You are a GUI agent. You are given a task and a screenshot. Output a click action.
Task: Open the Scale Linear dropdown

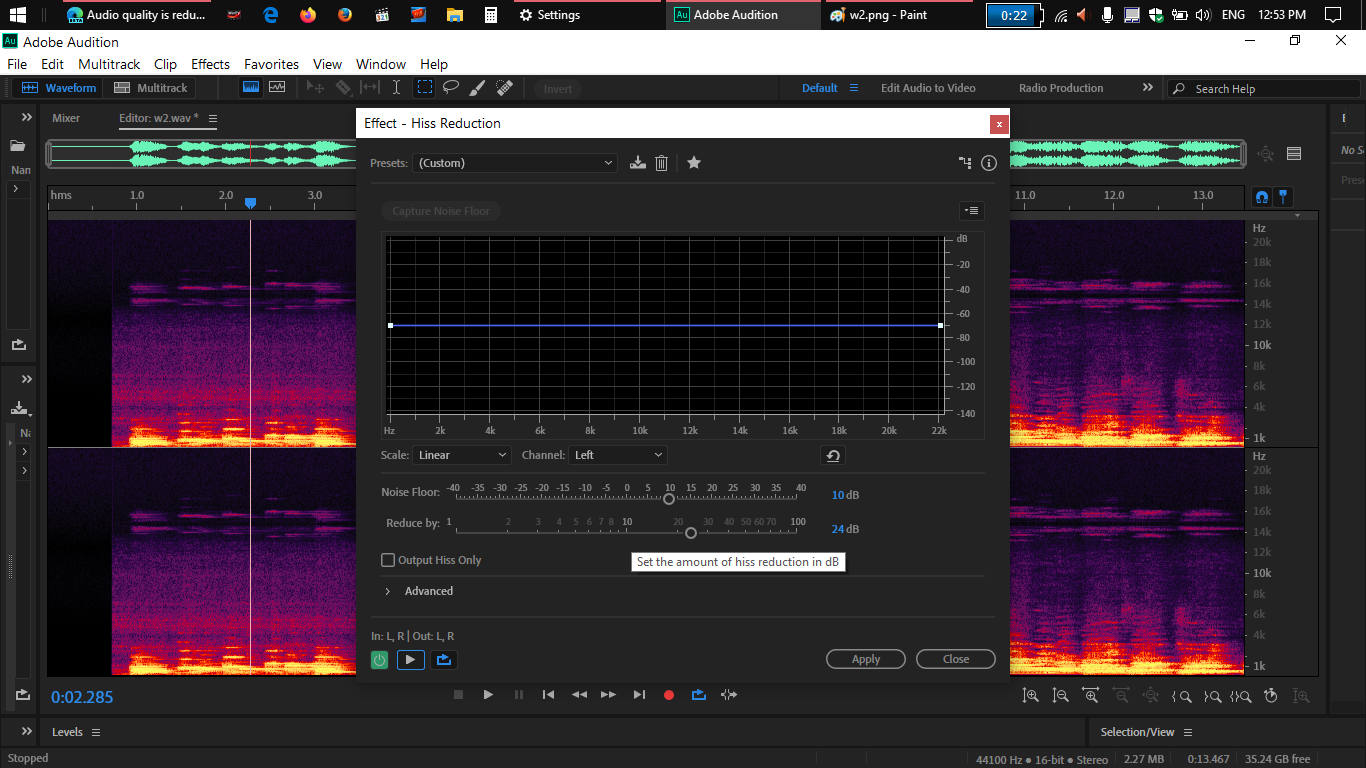(462, 455)
